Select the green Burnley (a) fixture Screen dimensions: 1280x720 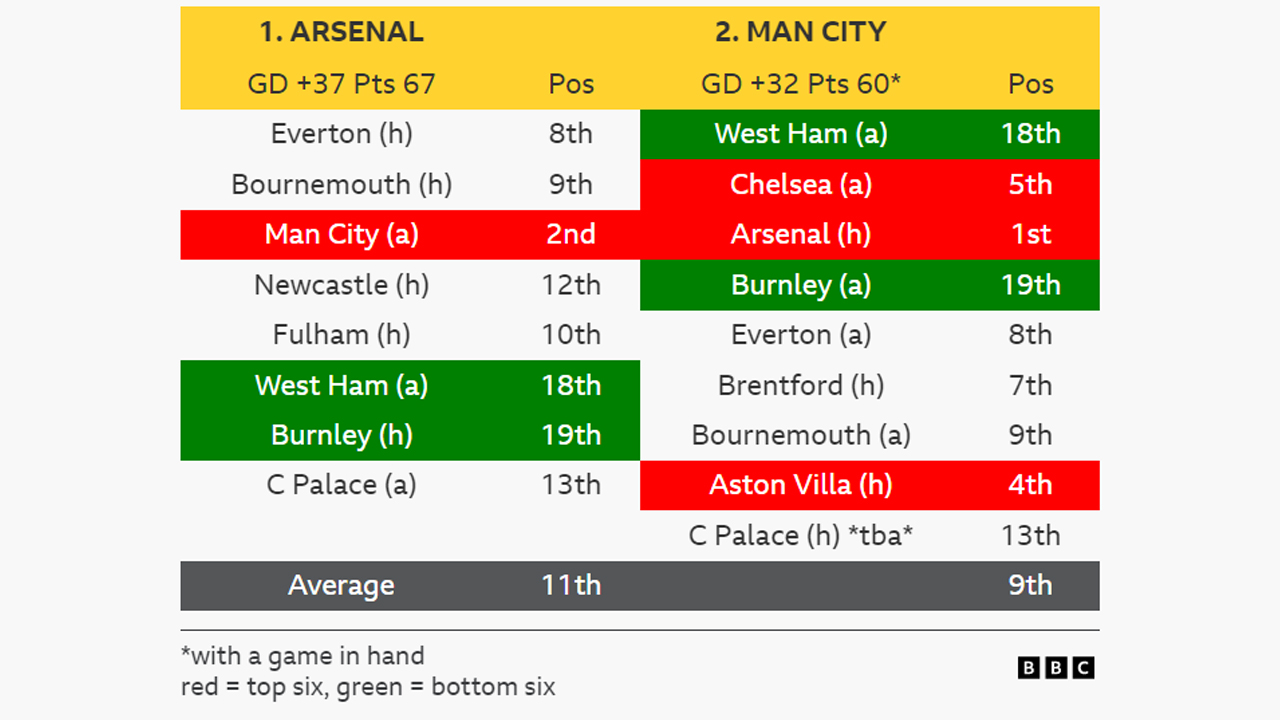click(x=800, y=285)
